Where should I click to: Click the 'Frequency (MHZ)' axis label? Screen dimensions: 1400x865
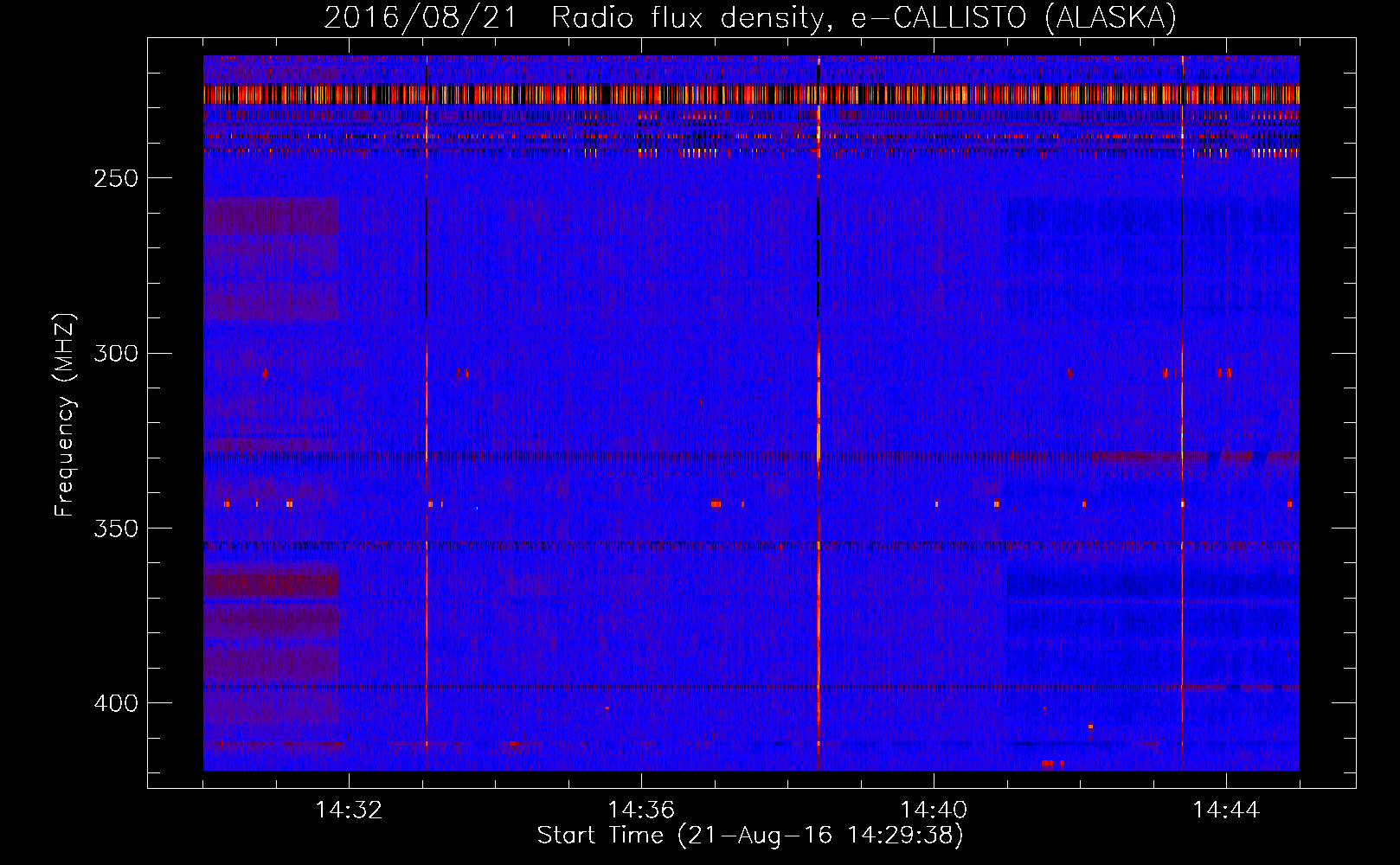(x=66, y=415)
